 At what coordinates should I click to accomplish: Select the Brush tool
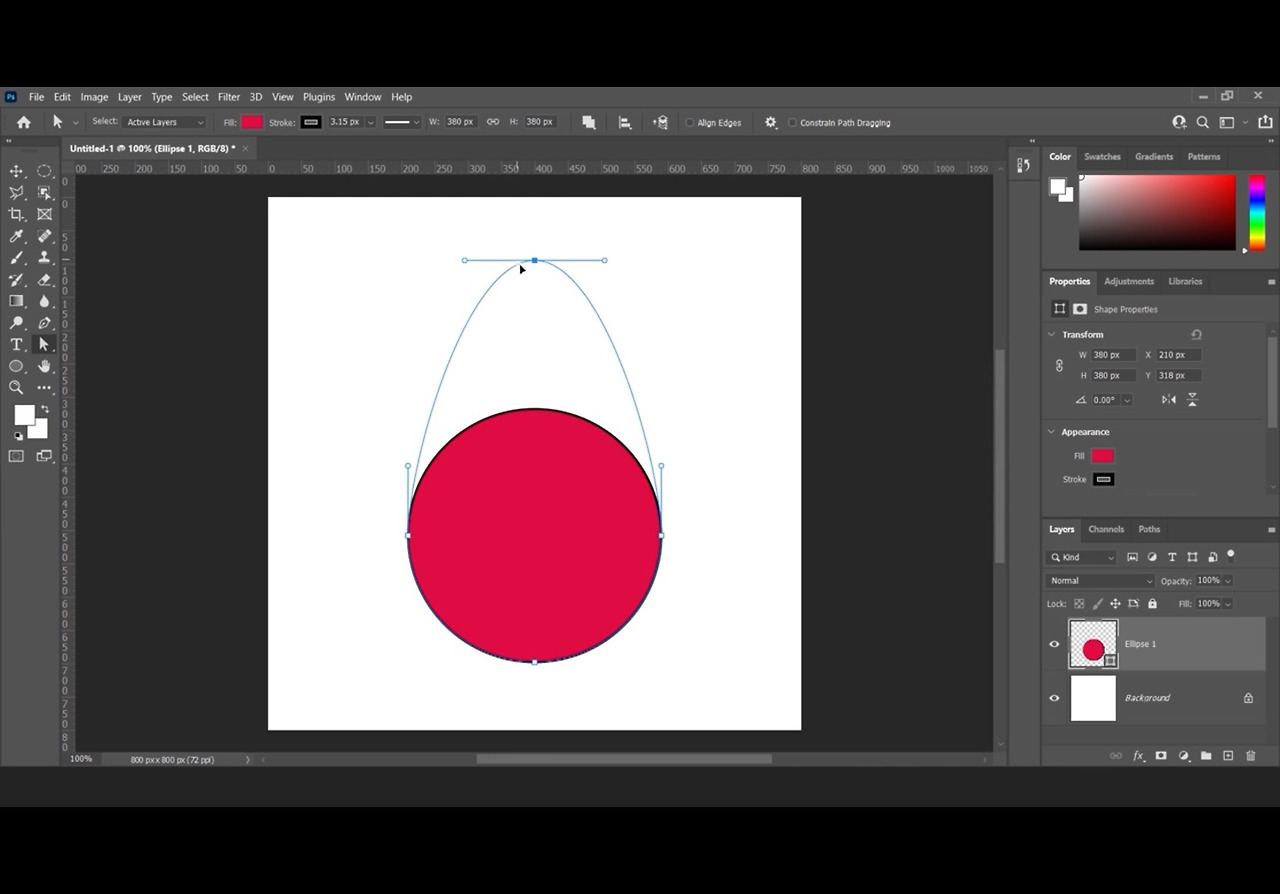click(x=16, y=257)
